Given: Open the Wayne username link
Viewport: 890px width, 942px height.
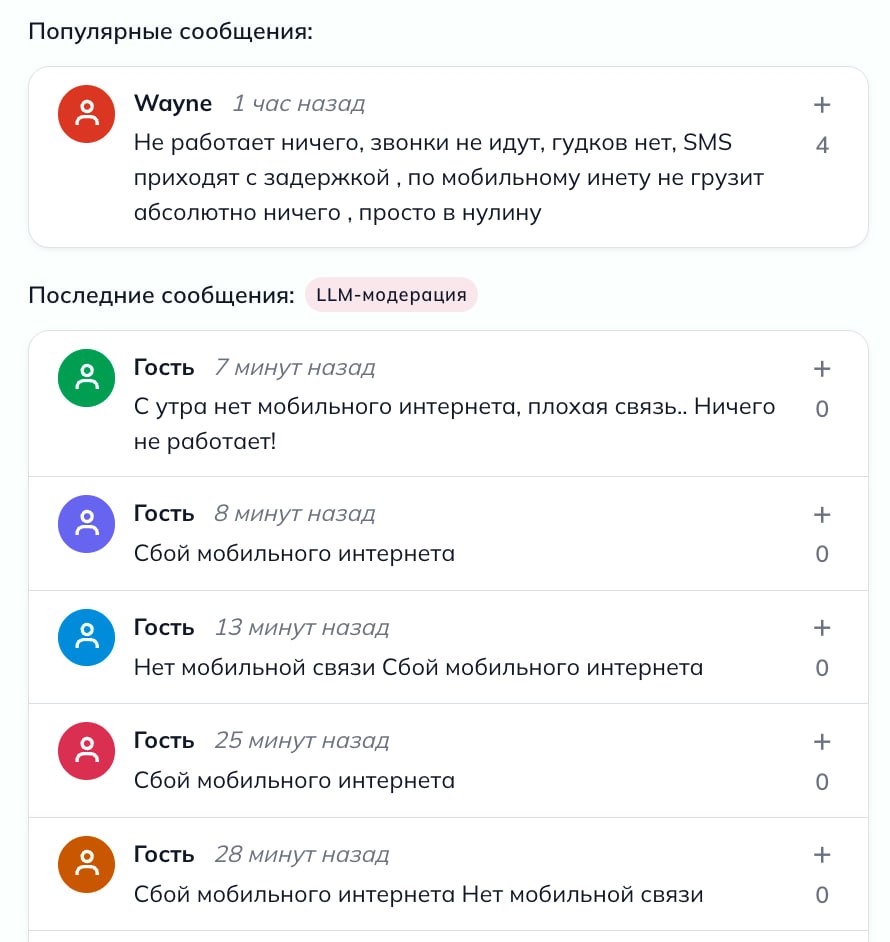Looking at the screenshot, I should point(173,103).
